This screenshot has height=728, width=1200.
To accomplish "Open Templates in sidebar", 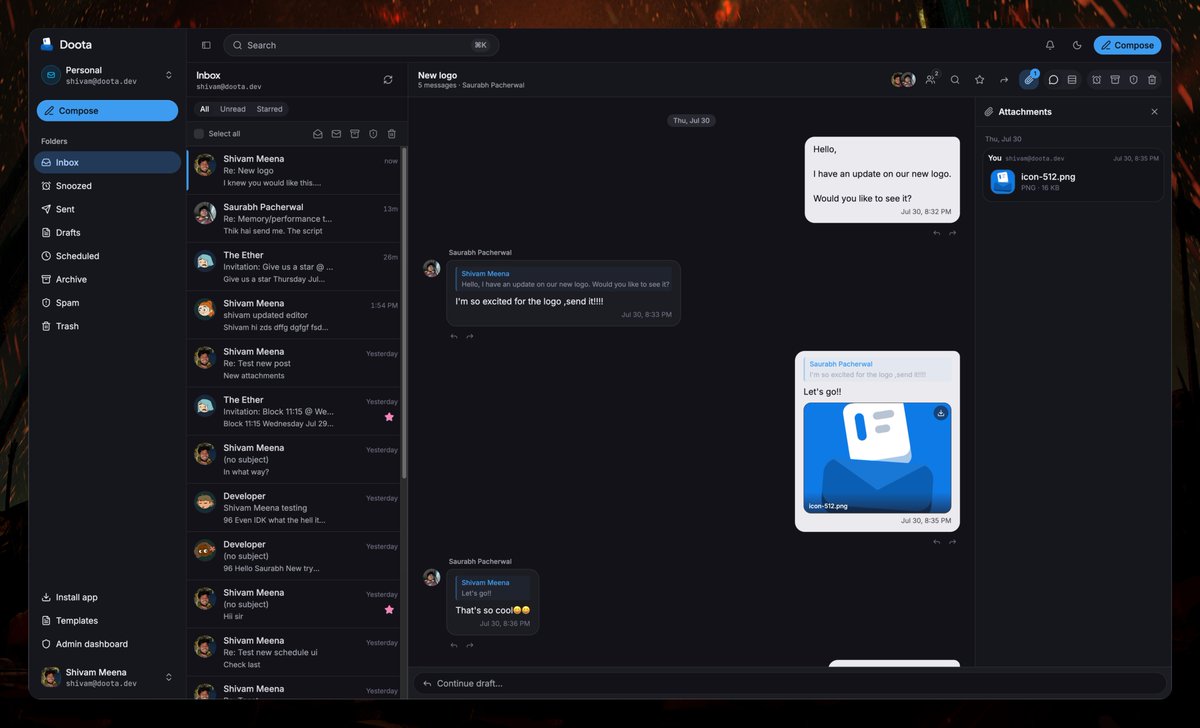I will click(x=107, y=621).
